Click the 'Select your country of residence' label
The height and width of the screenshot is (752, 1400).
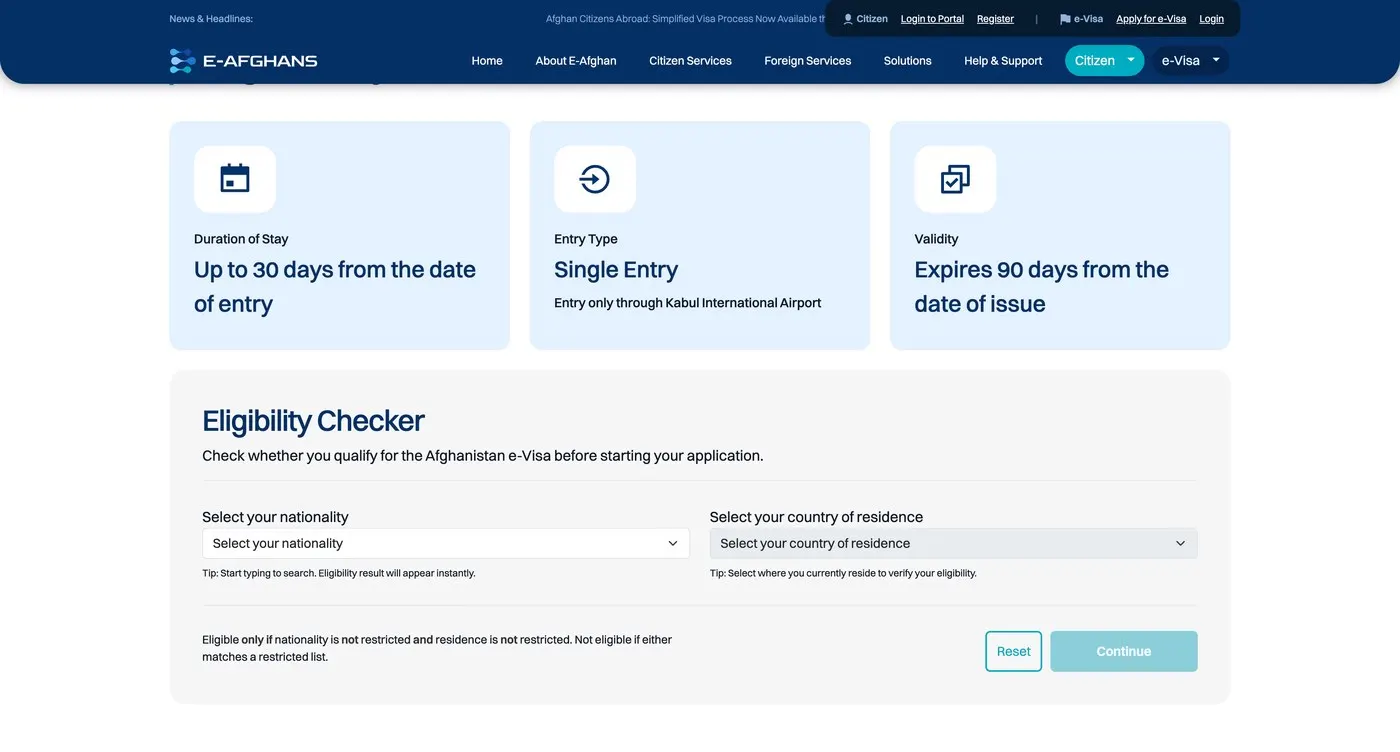pos(816,517)
